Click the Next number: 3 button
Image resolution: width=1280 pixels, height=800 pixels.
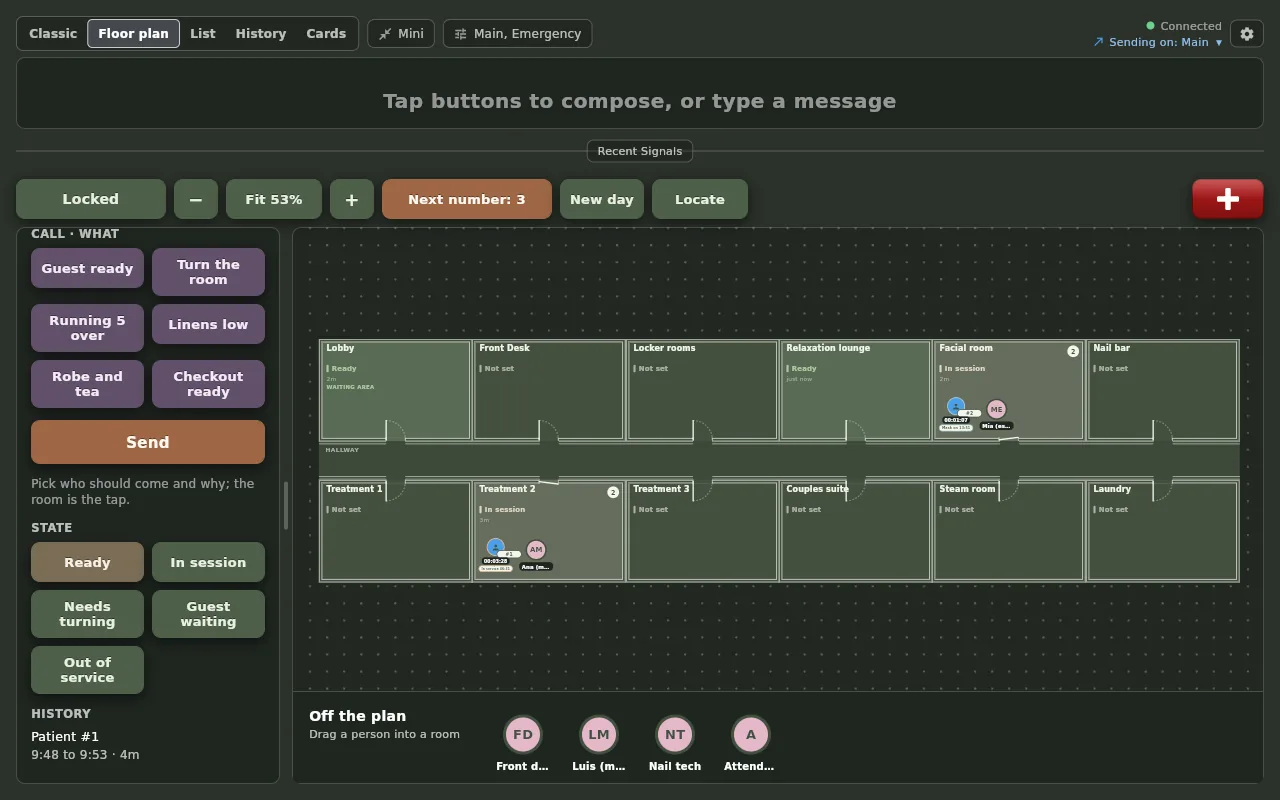tap(467, 199)
